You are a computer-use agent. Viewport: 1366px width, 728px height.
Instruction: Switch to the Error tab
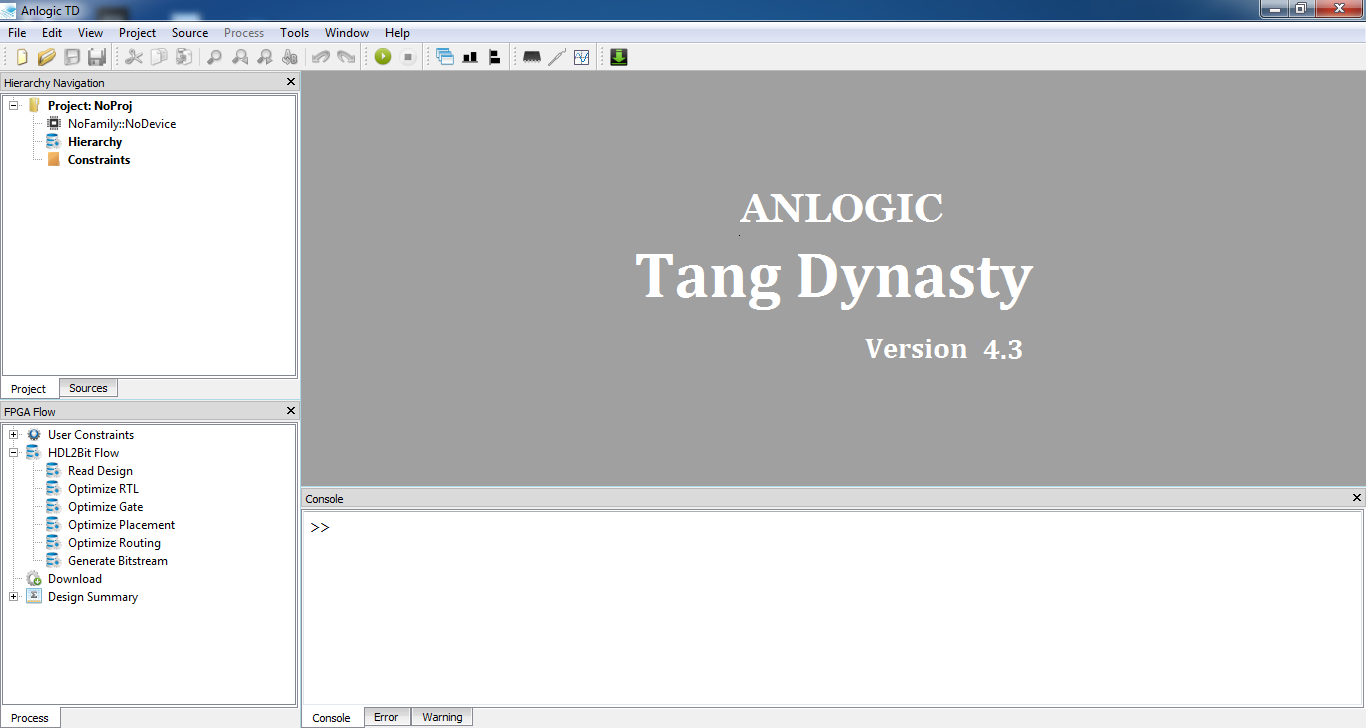coord(386,717)
